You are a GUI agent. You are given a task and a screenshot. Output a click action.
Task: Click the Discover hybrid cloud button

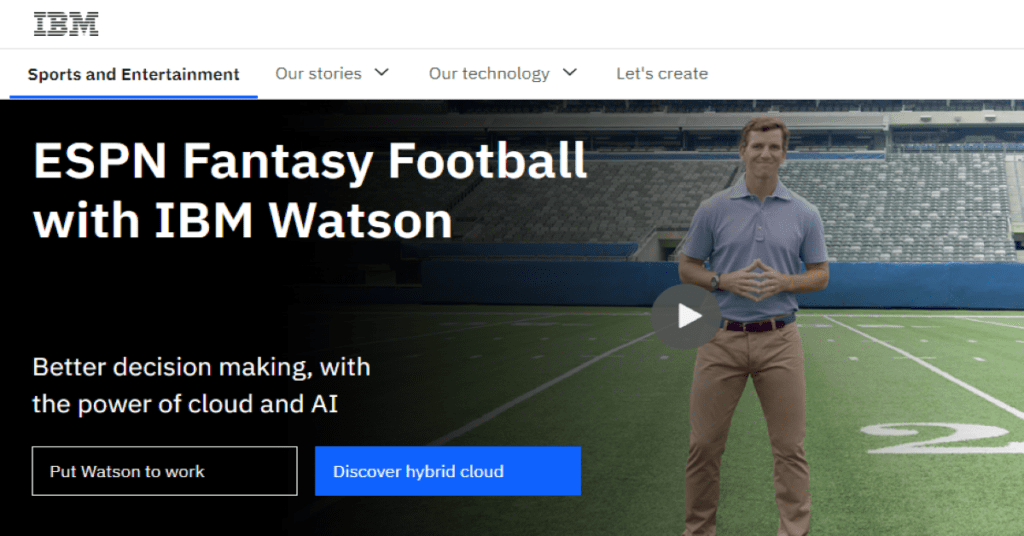click(448, 471)
